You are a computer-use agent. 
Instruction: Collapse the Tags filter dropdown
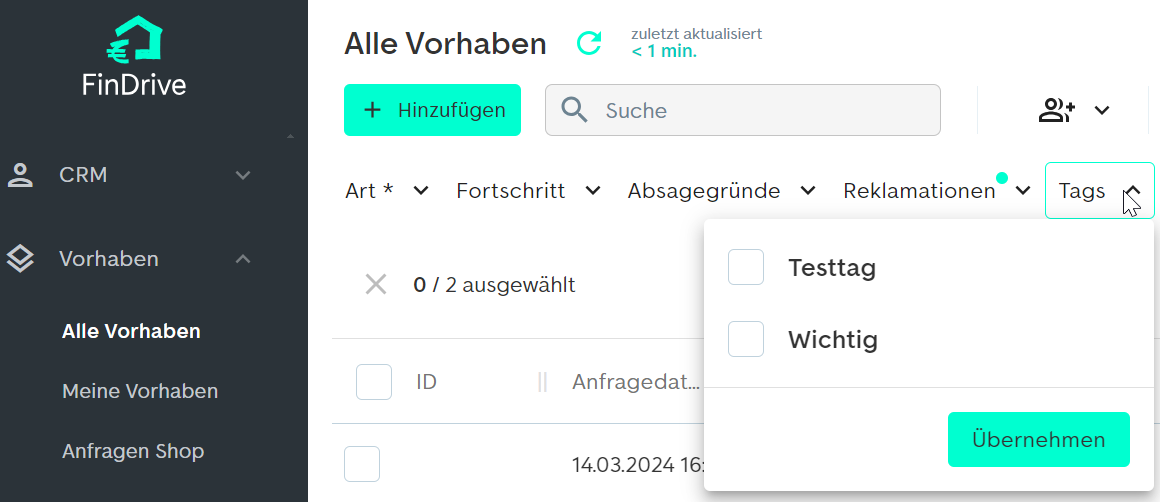point(1099,191)
